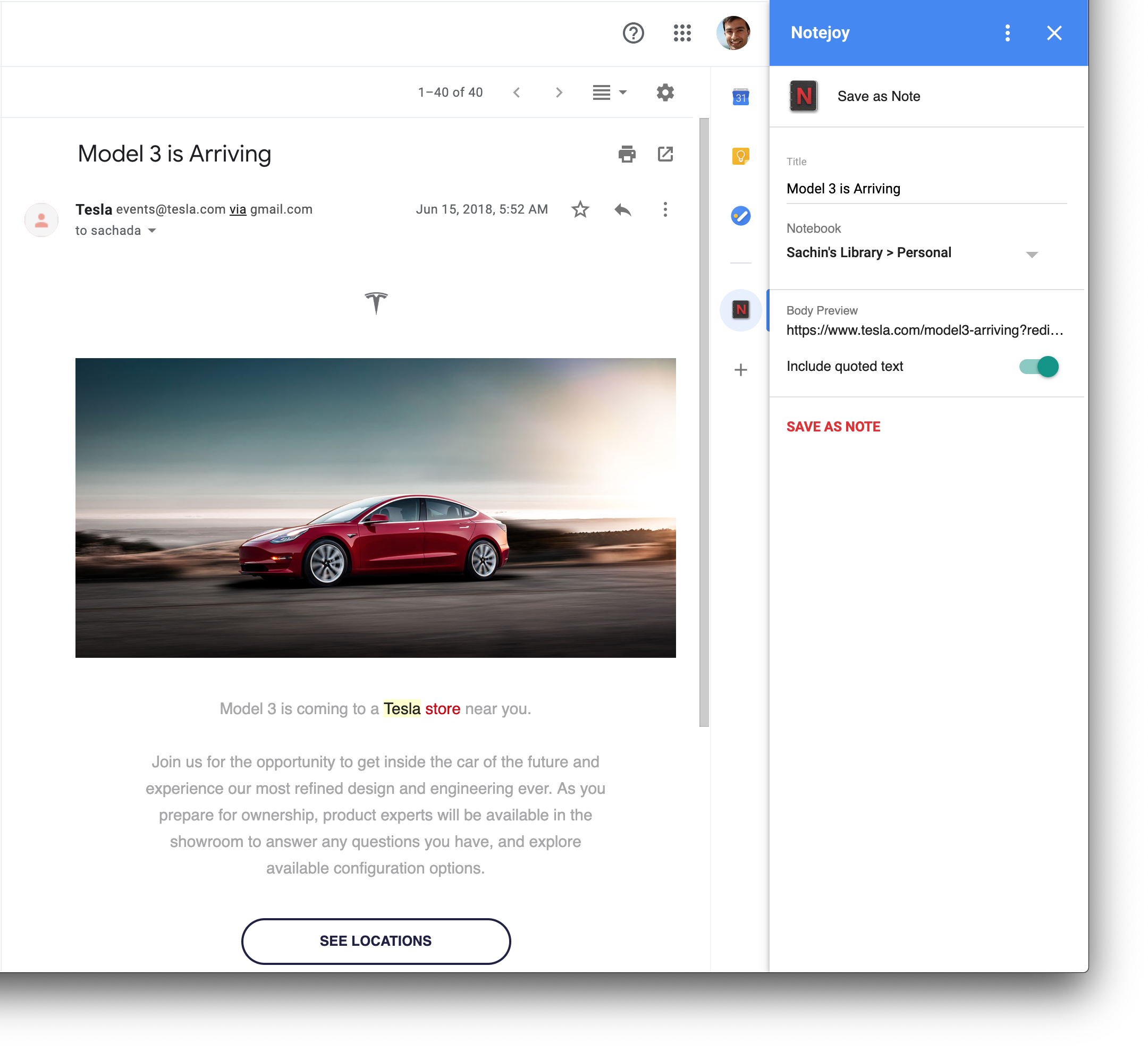The height and width of the screenshot is (1051, 1148).
Task: Toggle Include quoted text switch
Action: point(1039,367)
